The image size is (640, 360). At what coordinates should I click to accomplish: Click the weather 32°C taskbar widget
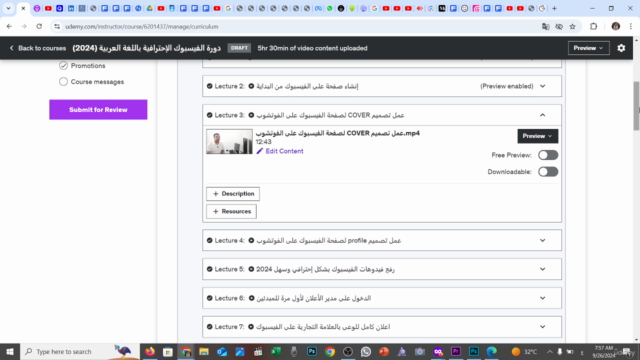(x=524, y=351)
